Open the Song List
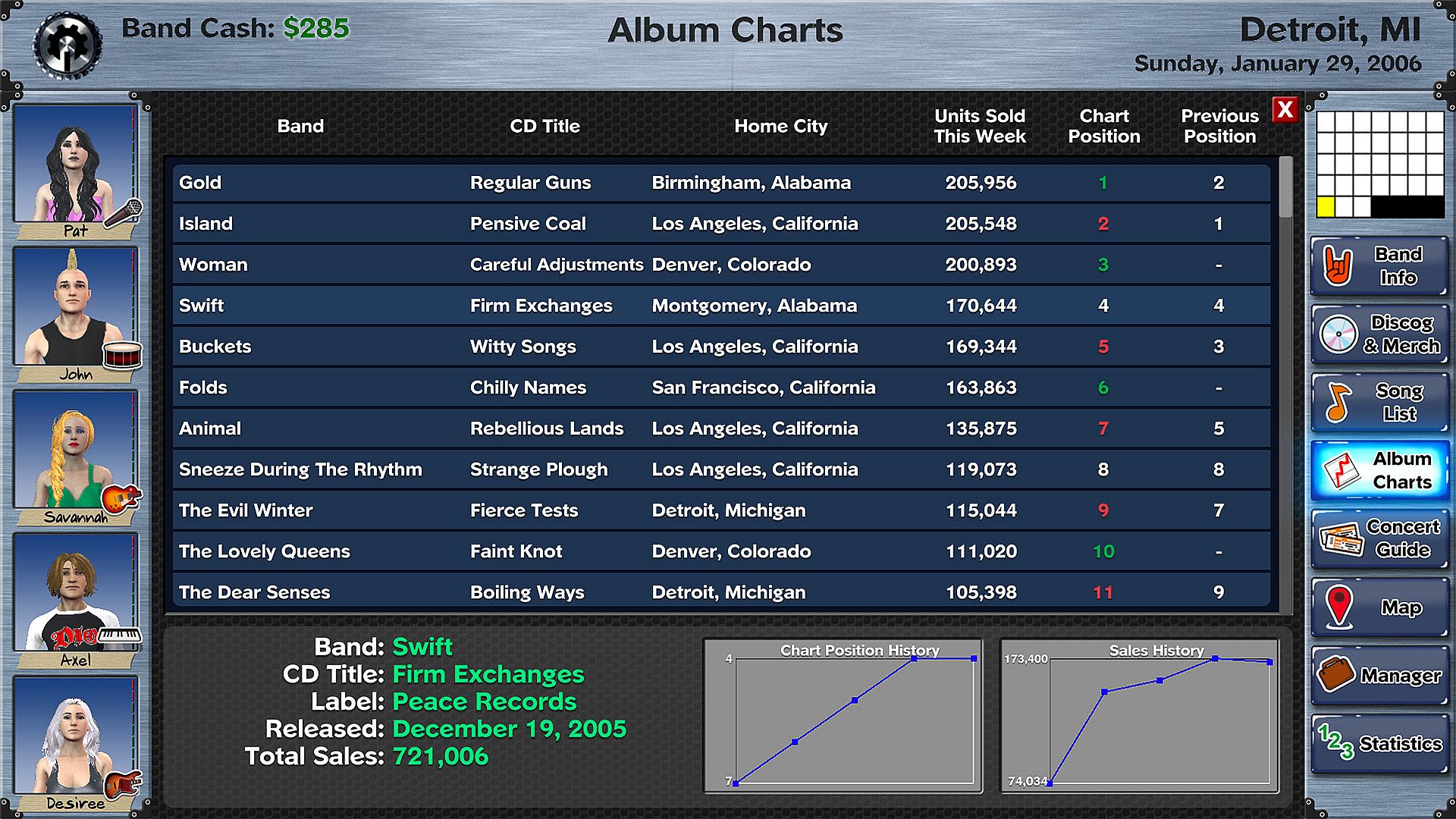The width and height of the screenshot is (1456, 819). 1379,403
